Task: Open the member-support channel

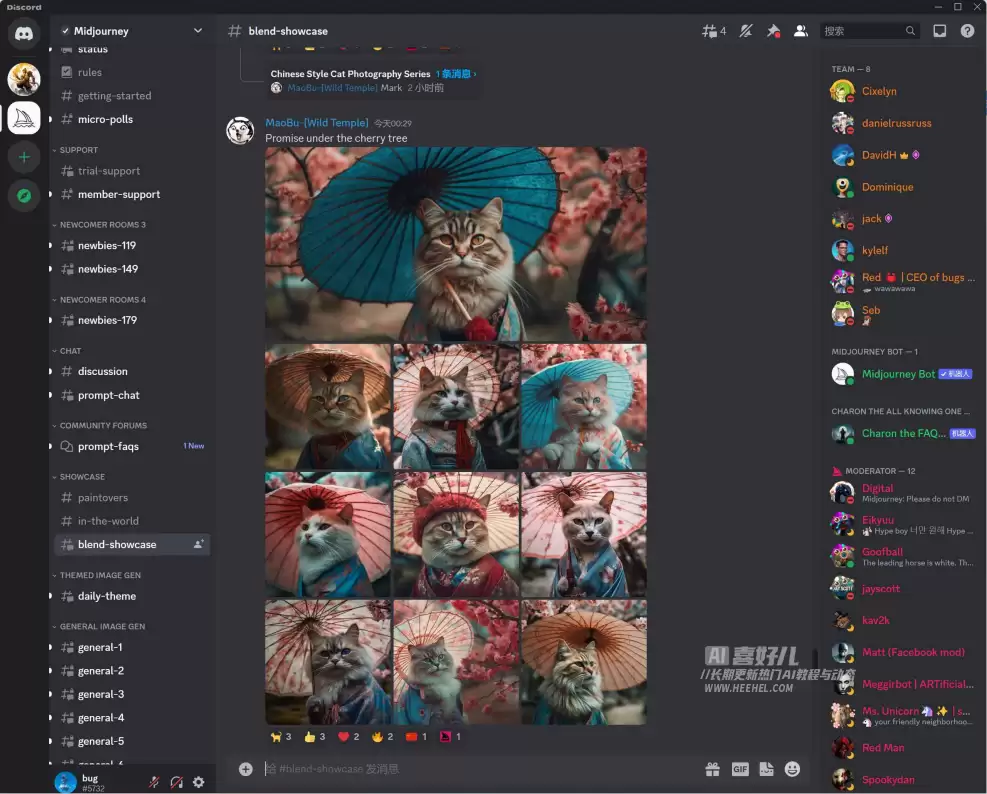Action: [x=132, y=195]
